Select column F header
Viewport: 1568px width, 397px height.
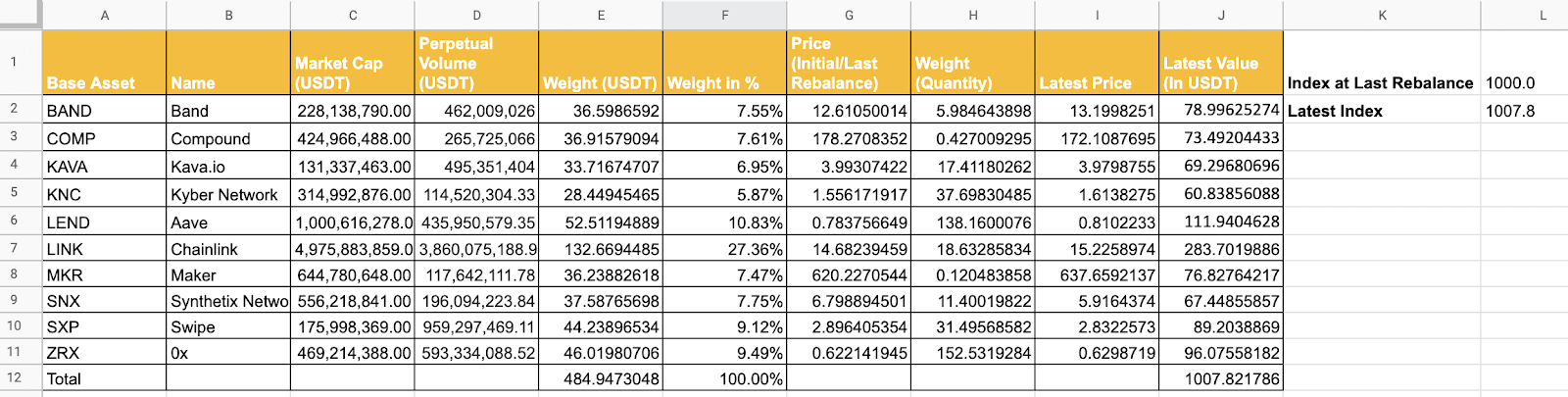724,15
